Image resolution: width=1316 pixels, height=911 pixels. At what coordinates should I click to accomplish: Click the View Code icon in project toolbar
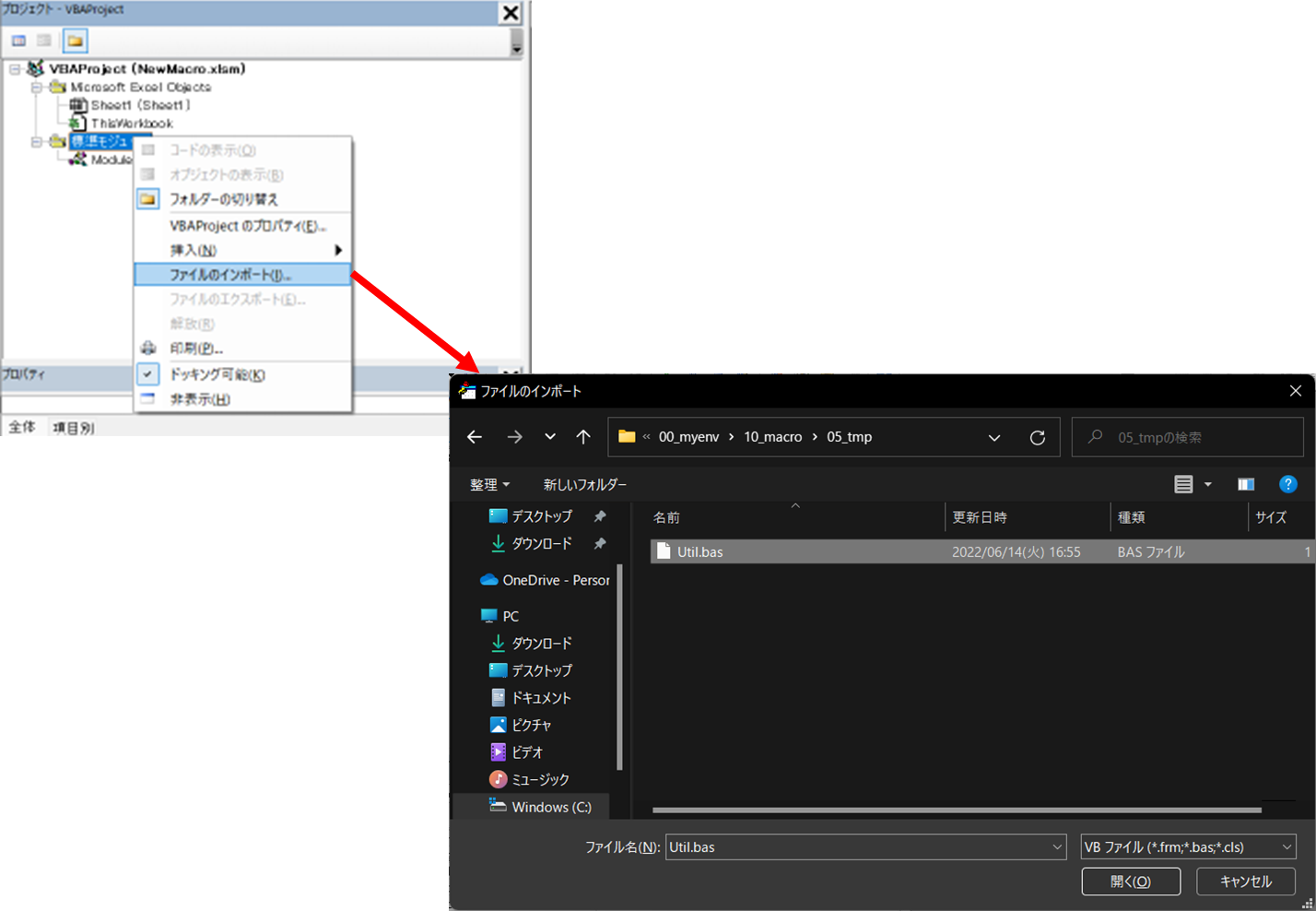(x=18, y=41)
